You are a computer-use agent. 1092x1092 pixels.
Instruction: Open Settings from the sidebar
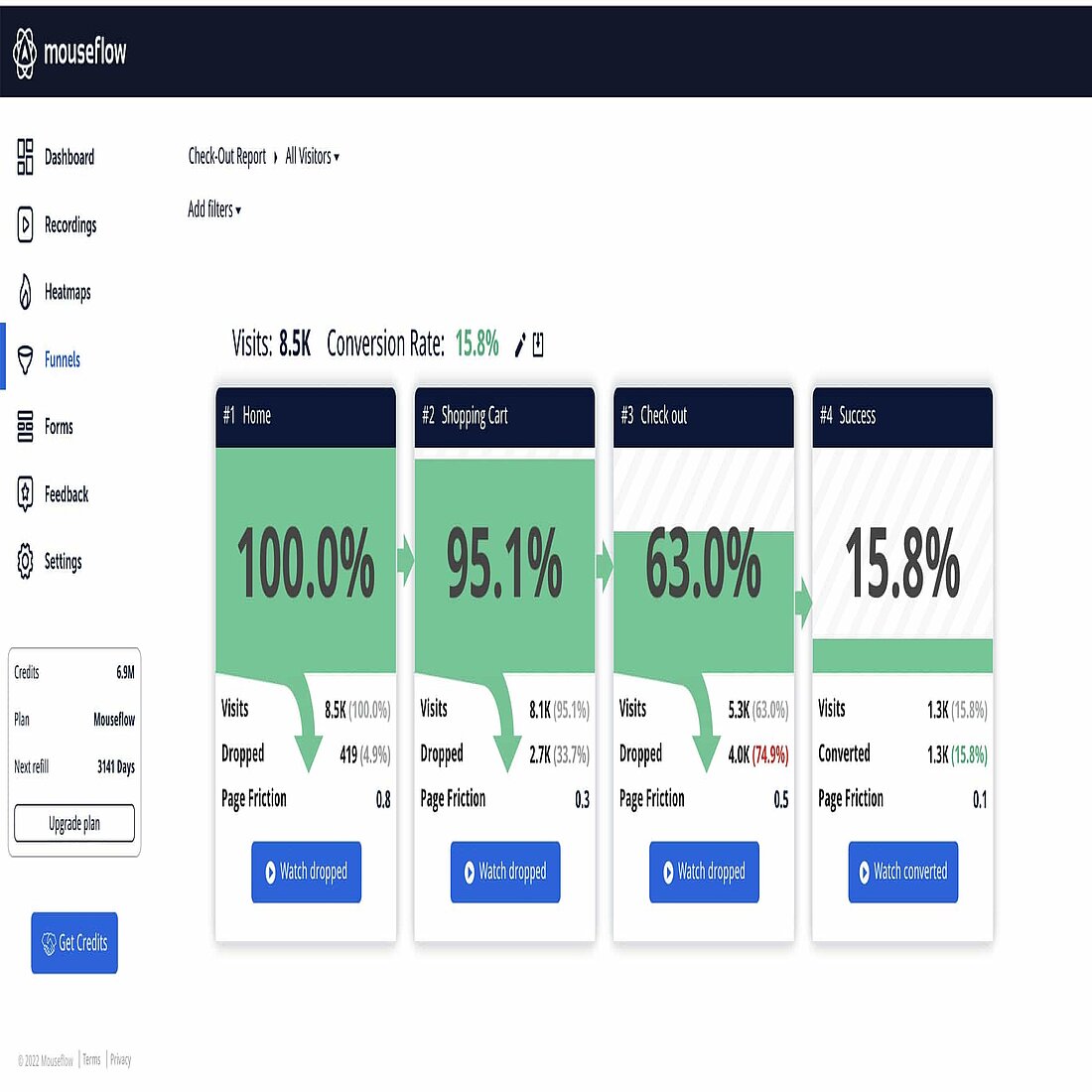[x=55, y=561]
